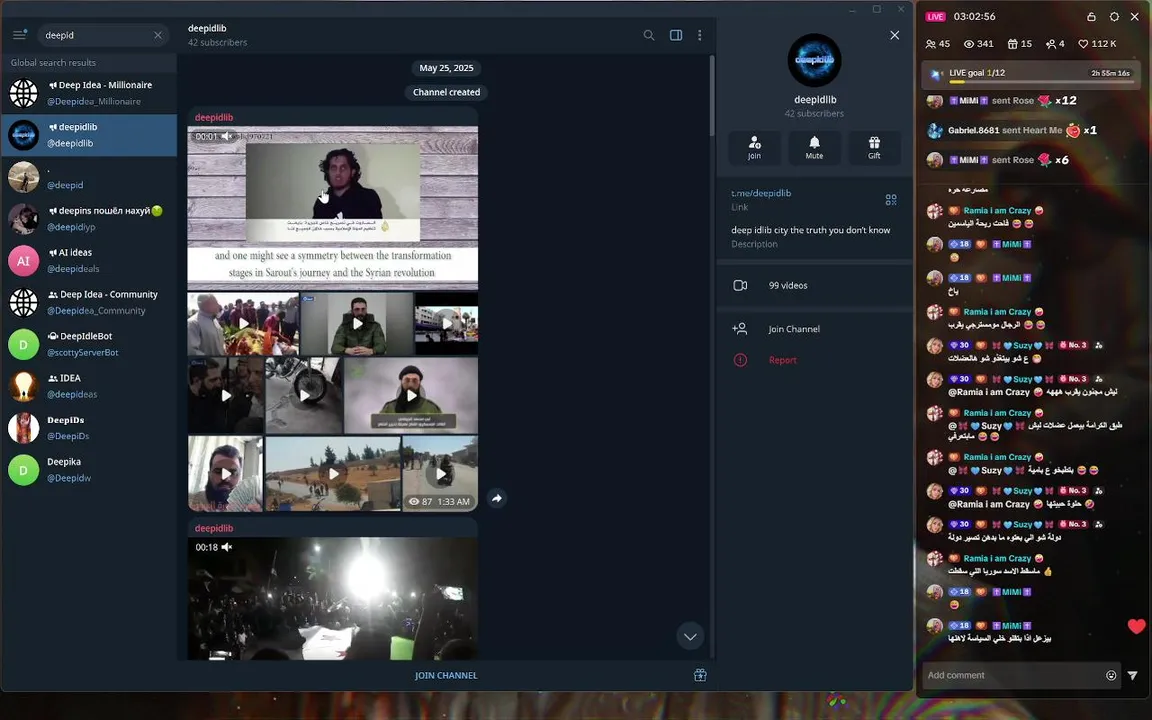View the 45 viewers count in live
1152x720 pixels.
click(938, 44)
